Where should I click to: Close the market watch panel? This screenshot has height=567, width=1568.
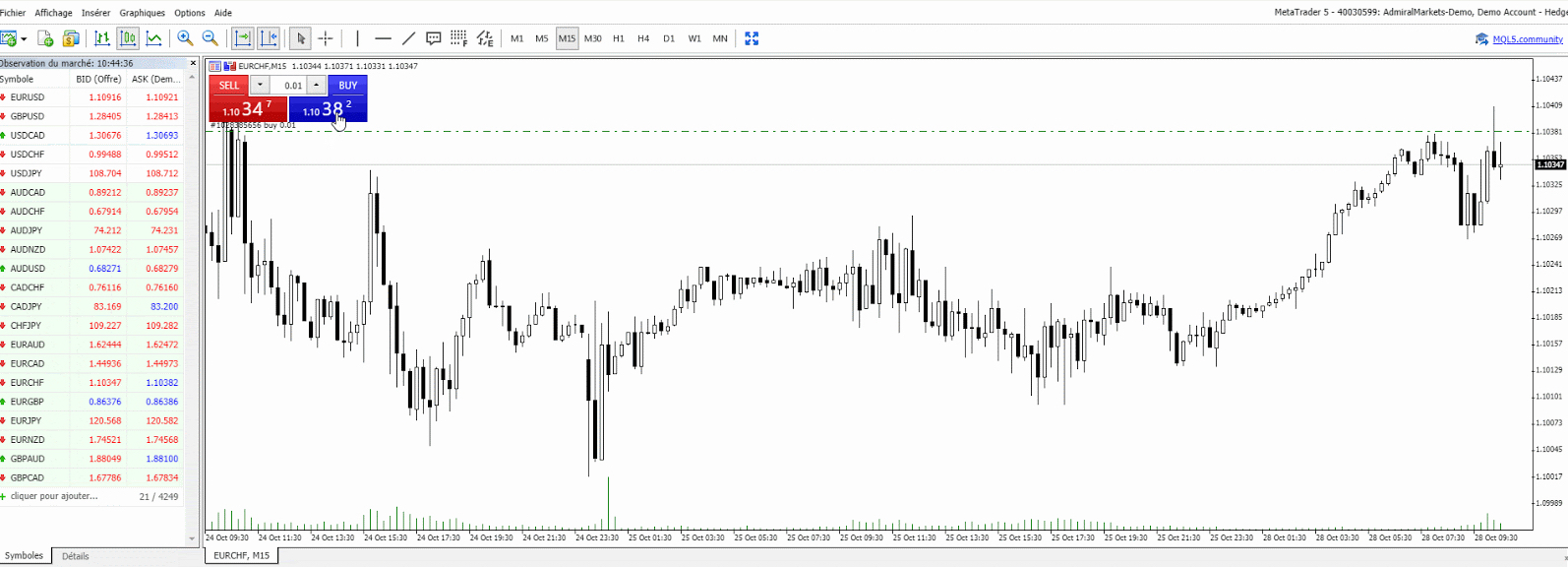(x=193, y=63)
